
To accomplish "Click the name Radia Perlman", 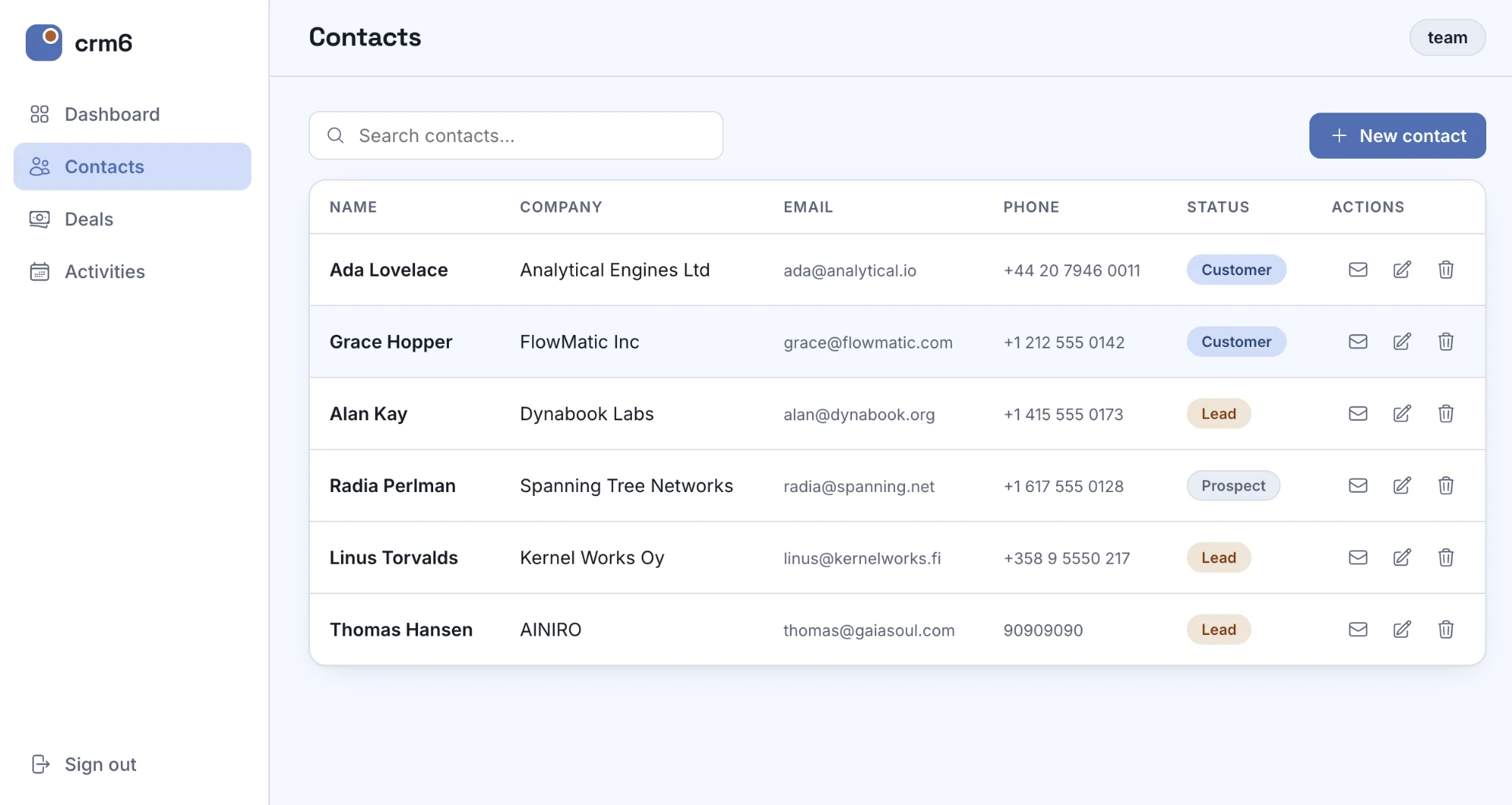I will (x=392, y=485).
